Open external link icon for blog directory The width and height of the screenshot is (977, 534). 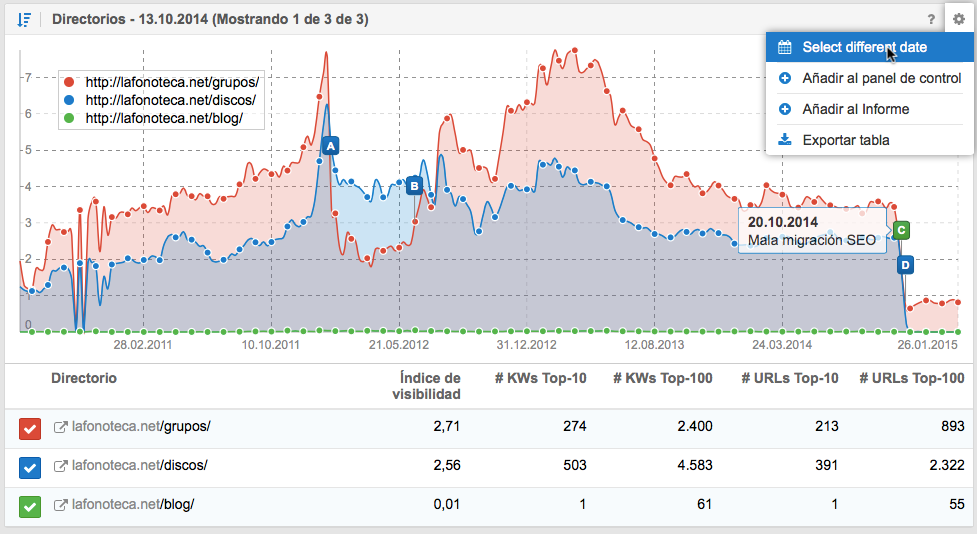[60, 506]
